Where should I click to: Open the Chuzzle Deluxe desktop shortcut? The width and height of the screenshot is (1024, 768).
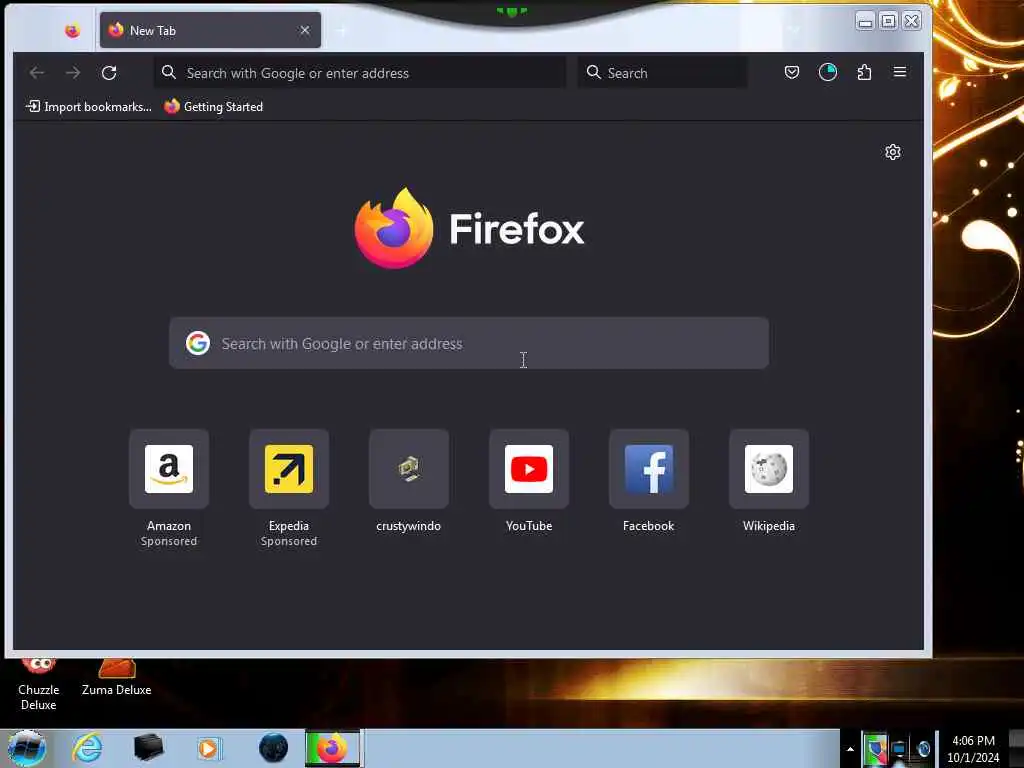tap(39, 684)
